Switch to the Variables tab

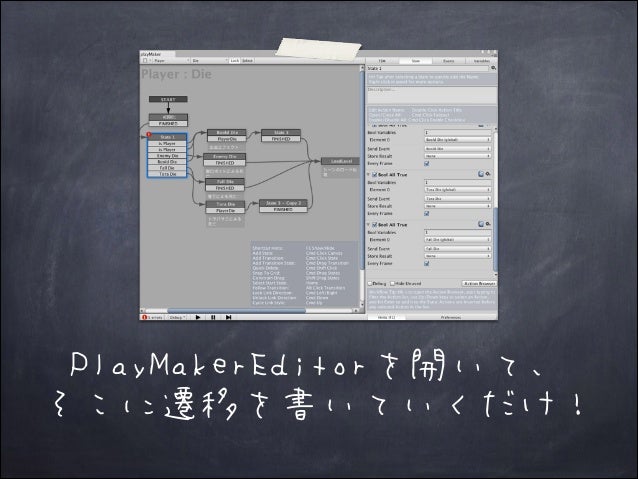tap(481, 61)
